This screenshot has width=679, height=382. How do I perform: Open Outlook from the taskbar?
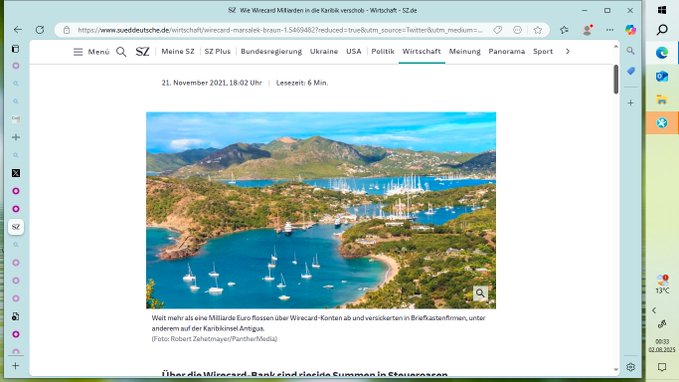coord(662,76)
